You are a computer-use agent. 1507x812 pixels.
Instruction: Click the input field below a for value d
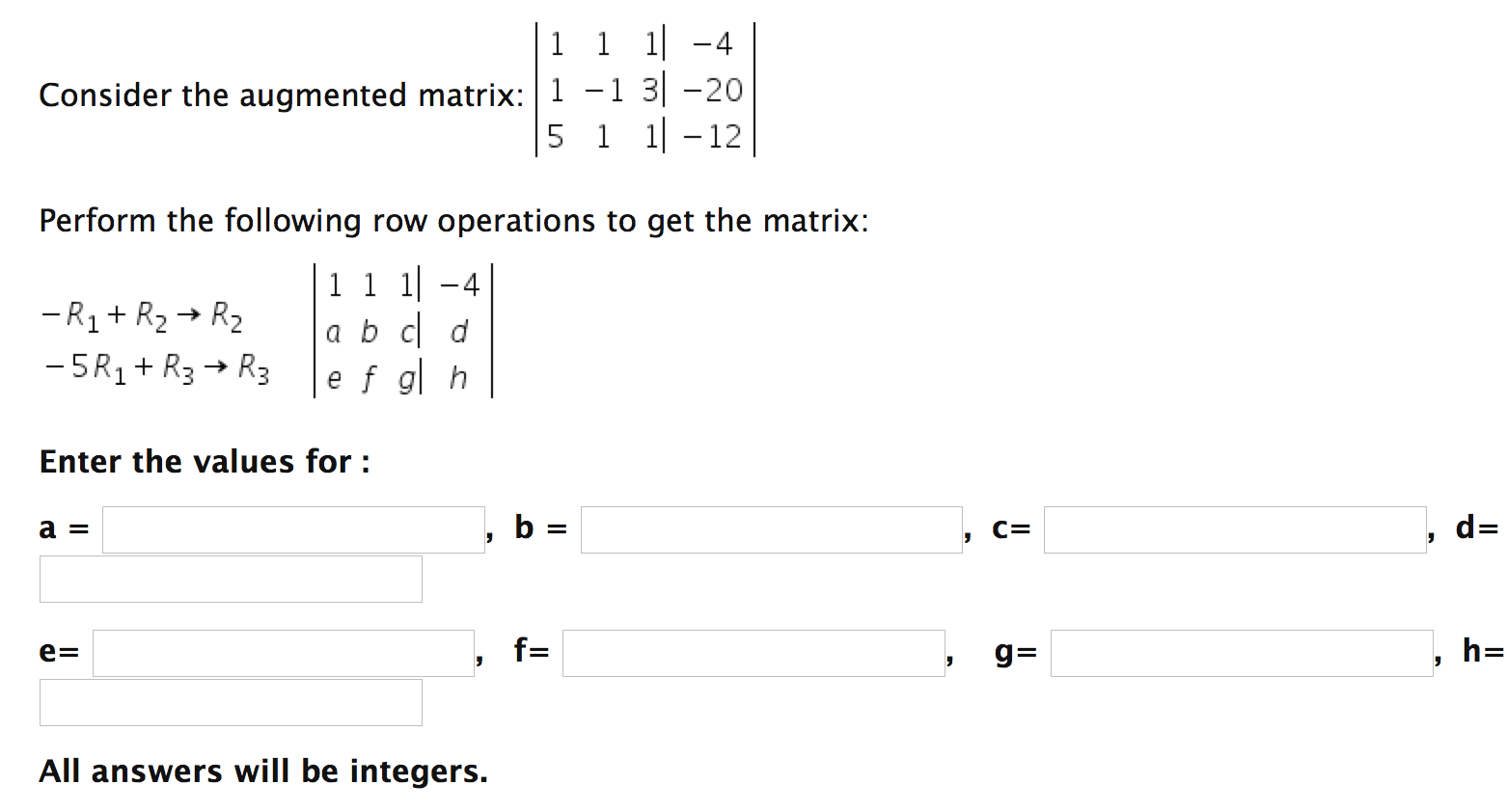[x=231, y=579]
